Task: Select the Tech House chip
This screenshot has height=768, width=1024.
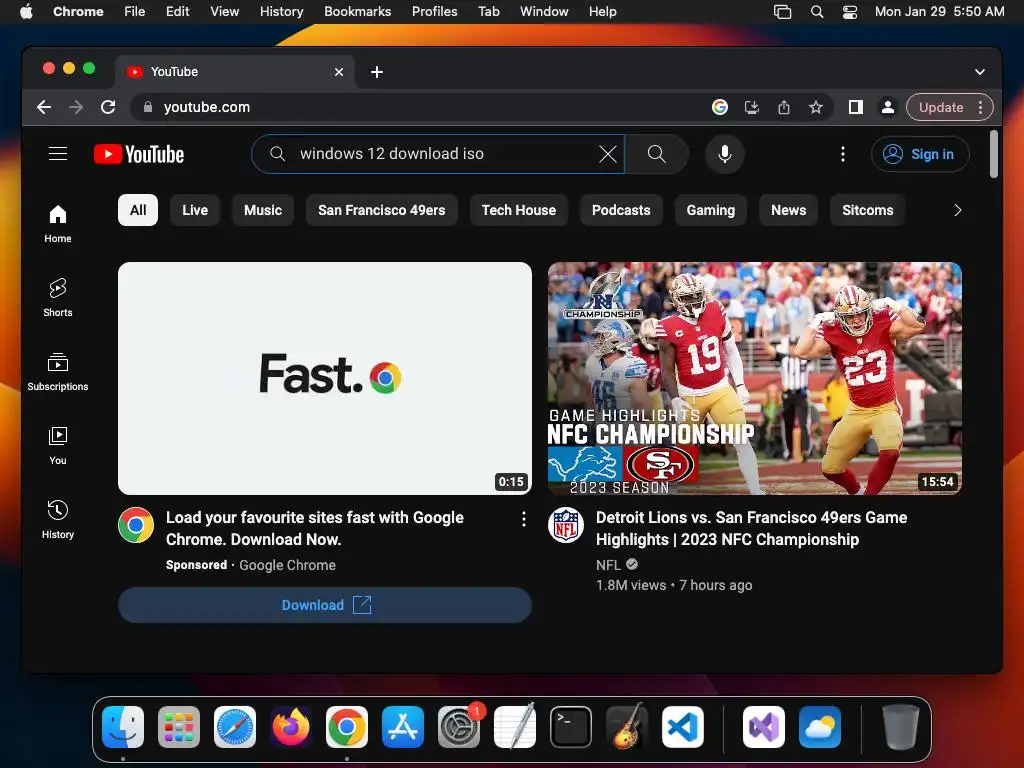Action: pos(519,210)
